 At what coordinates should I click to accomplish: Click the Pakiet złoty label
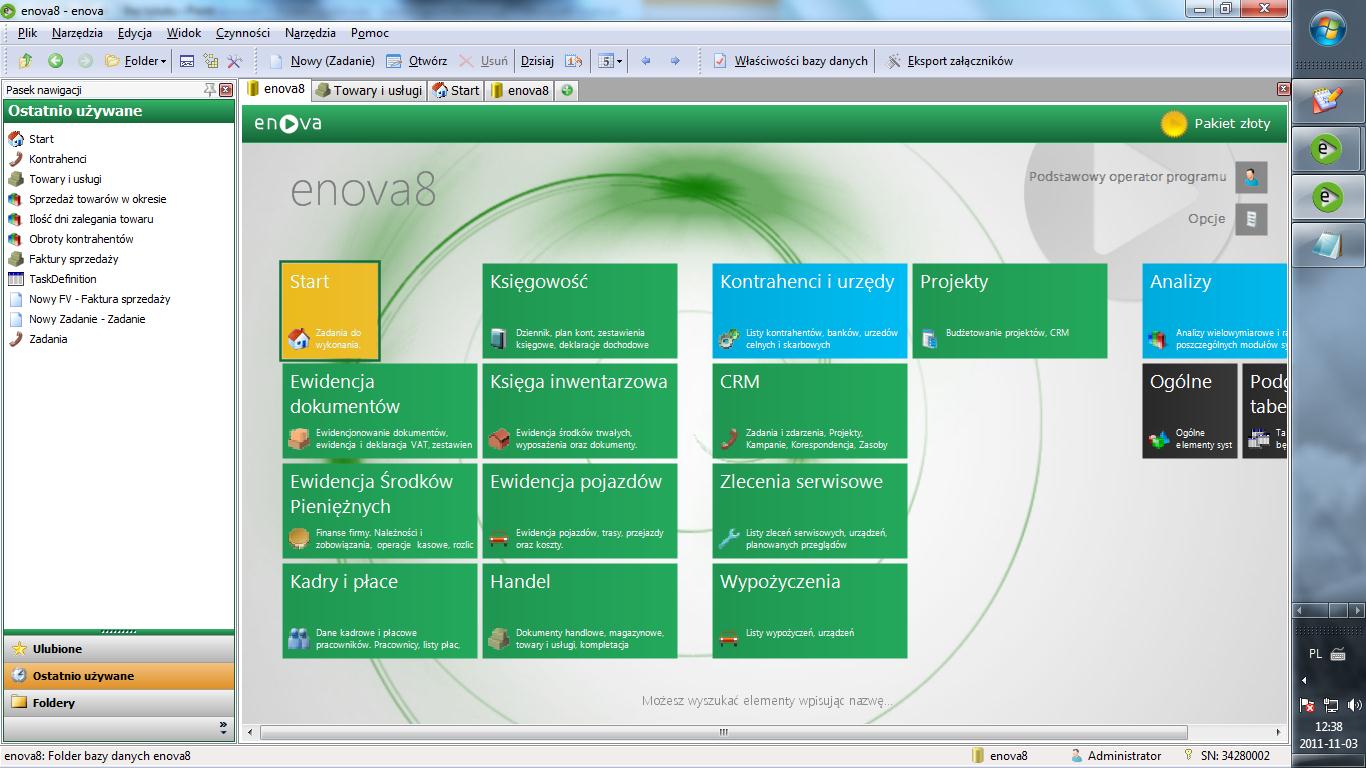(1232, 124)
